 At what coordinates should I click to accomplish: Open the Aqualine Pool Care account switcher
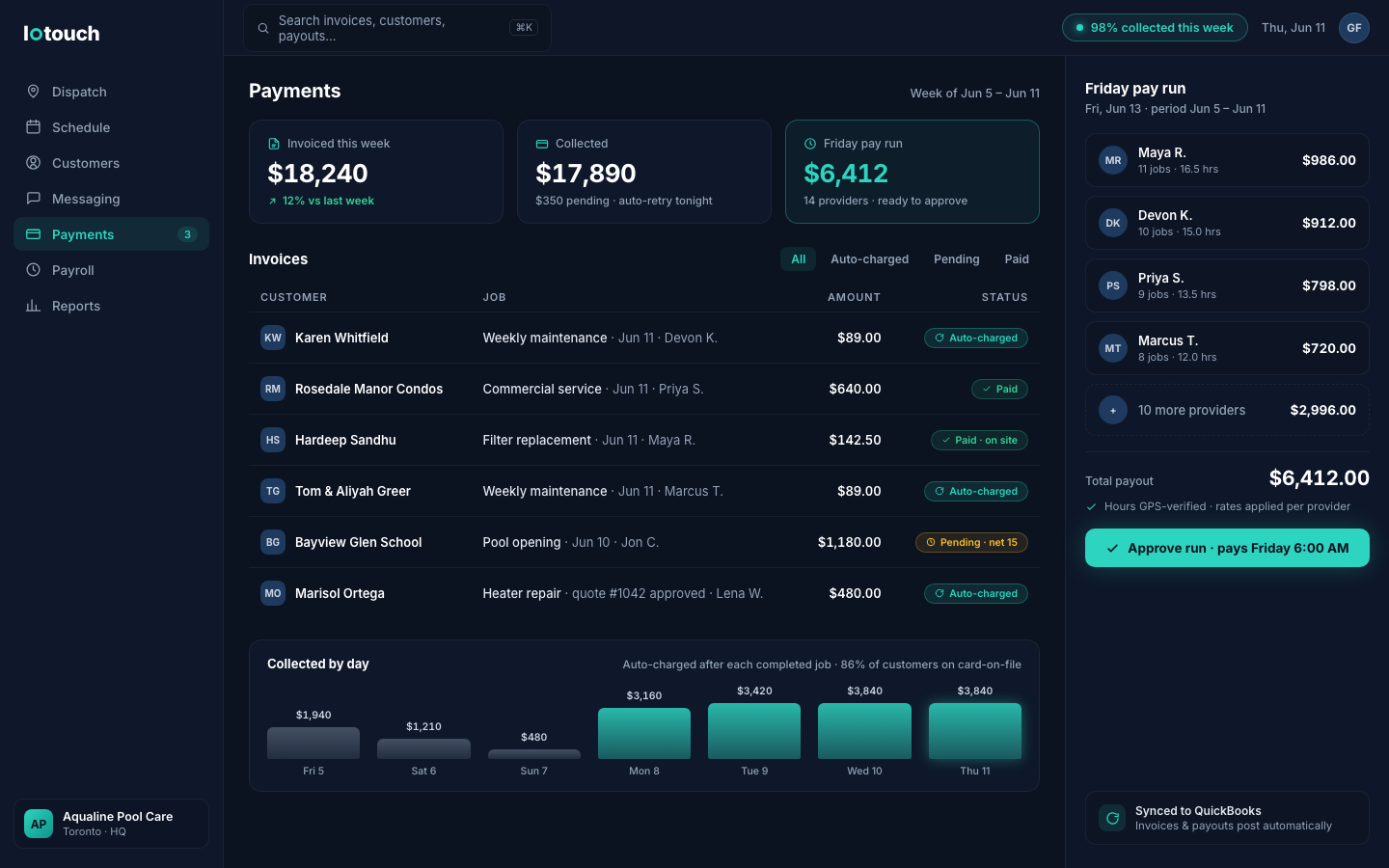pyautogui.click(x=111, y=824)
